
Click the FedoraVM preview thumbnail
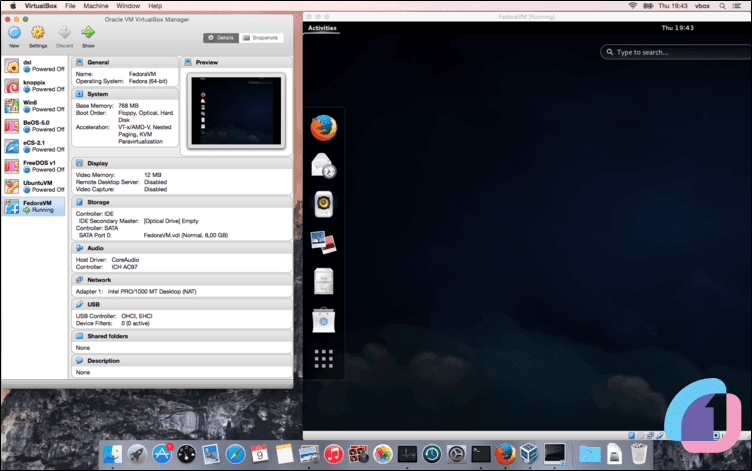click(236, 111)
